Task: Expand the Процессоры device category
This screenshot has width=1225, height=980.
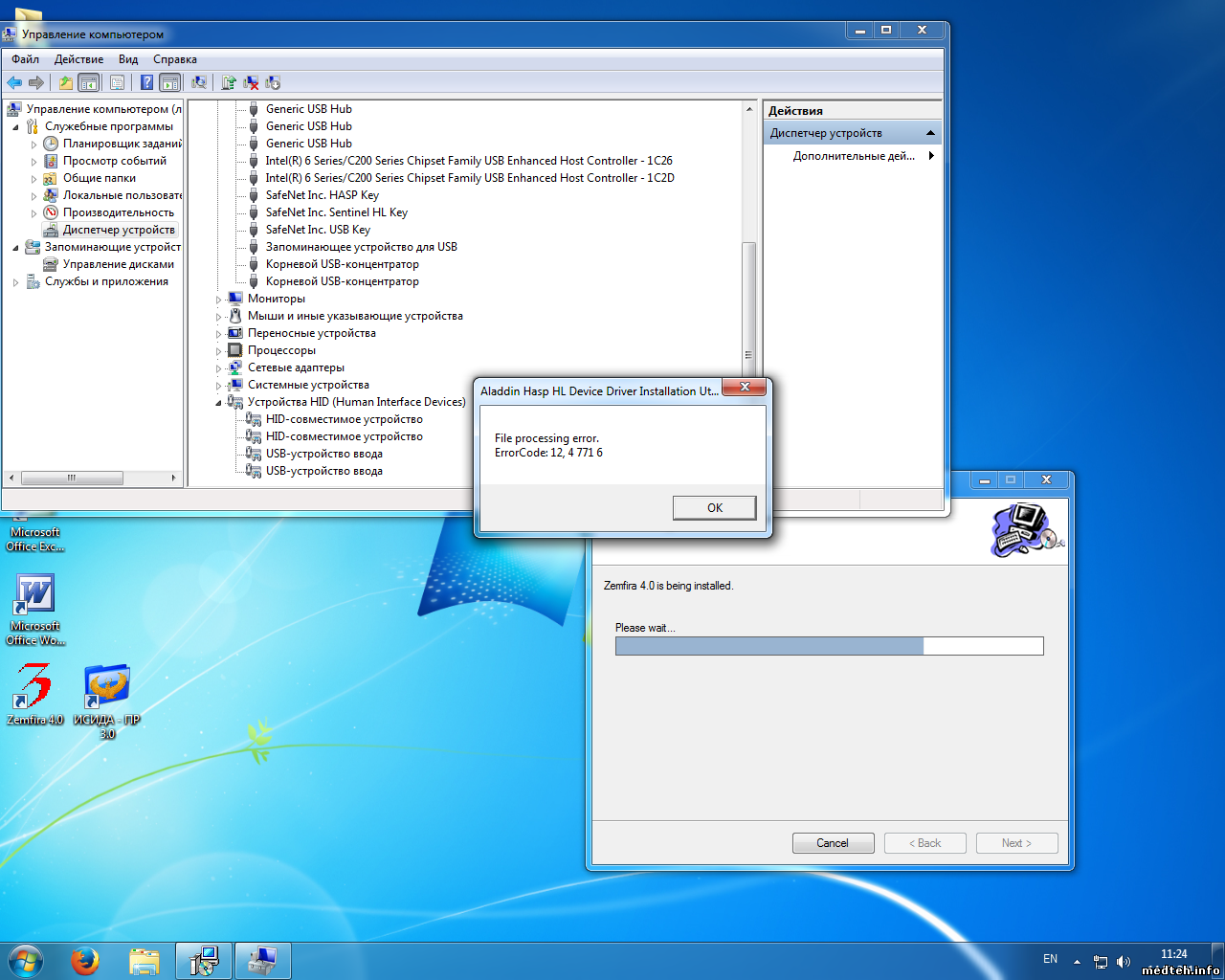Action: pos(218,351)
